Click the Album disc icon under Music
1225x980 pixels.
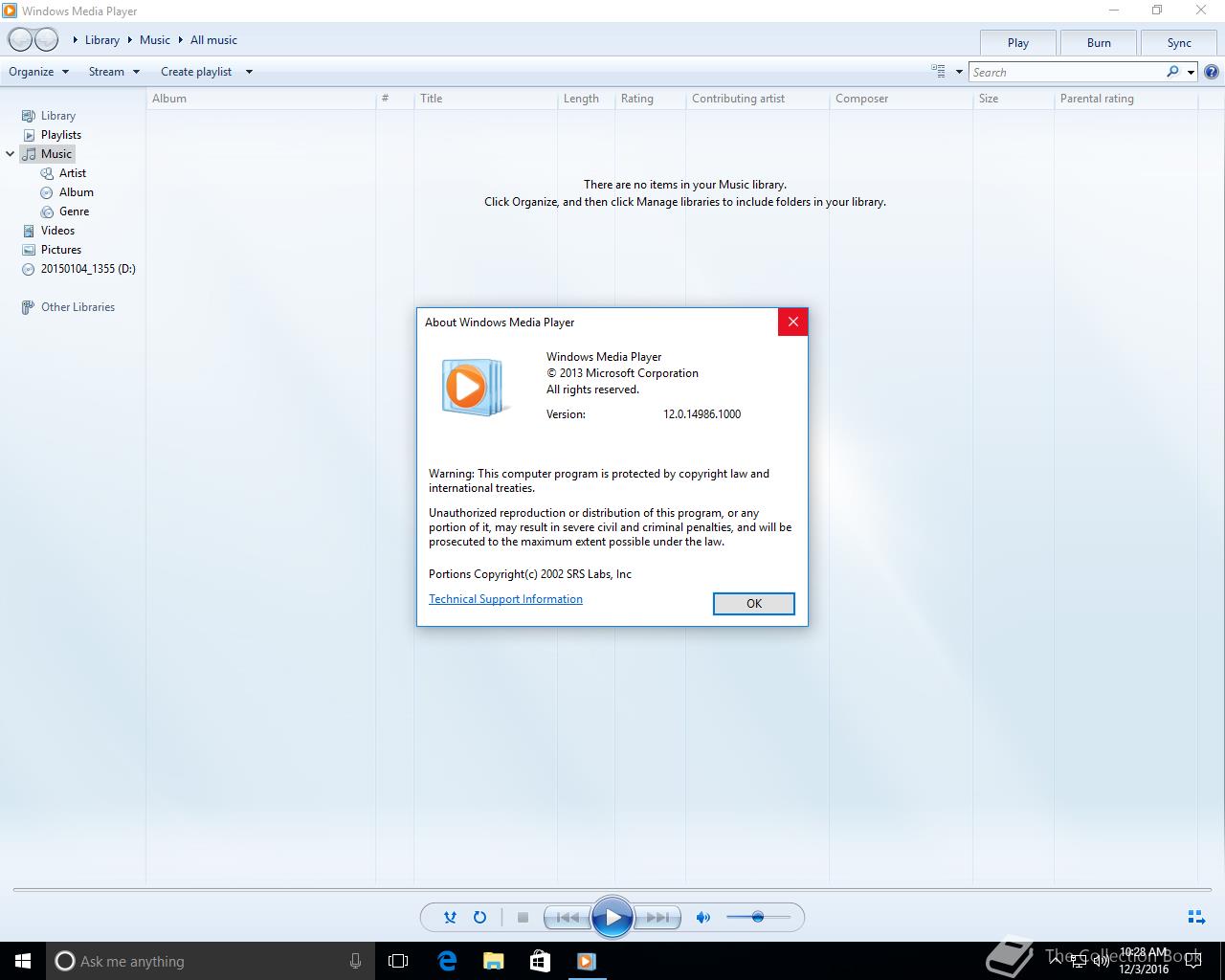[x=47, y=192]
